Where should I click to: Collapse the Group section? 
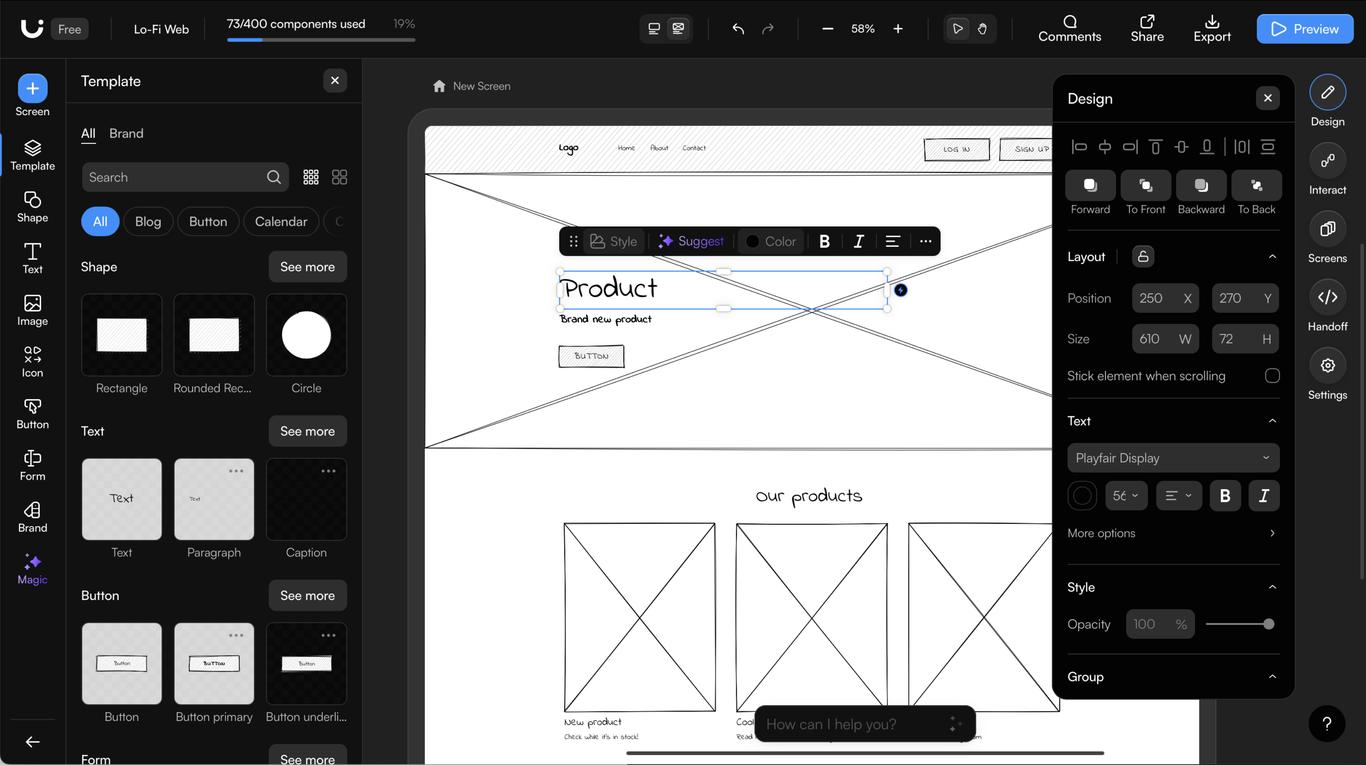coord(1271,677)
